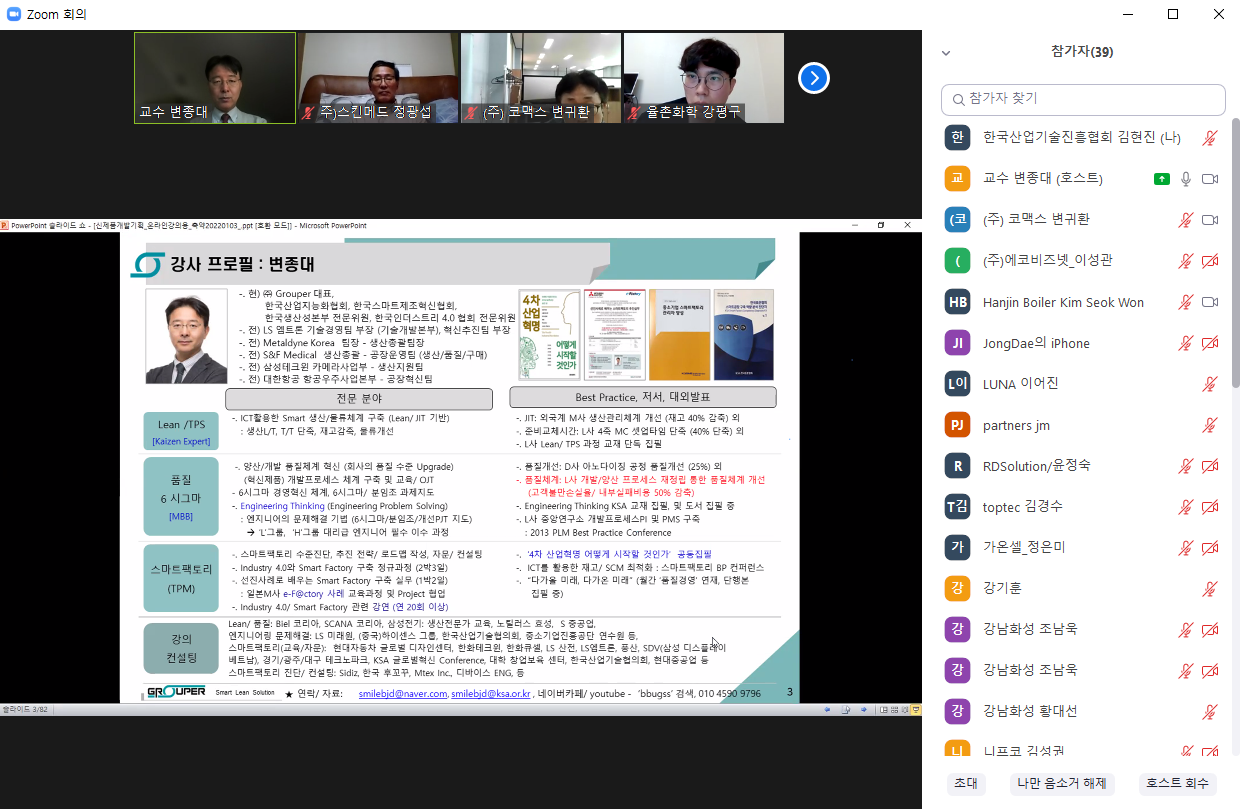Viewport: 1241px width, 809px height.
Task: Show more video tiles with the blue arrow
Action: point(814,78)
